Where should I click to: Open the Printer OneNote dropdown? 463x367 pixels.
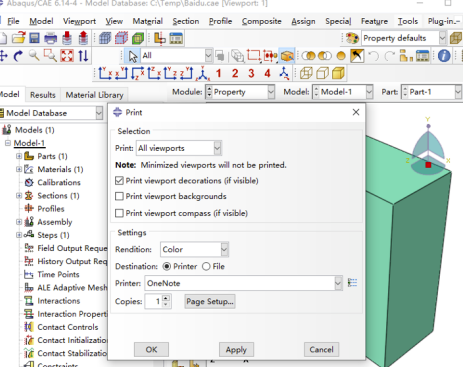pyautogui.click(x=338, y=283)
